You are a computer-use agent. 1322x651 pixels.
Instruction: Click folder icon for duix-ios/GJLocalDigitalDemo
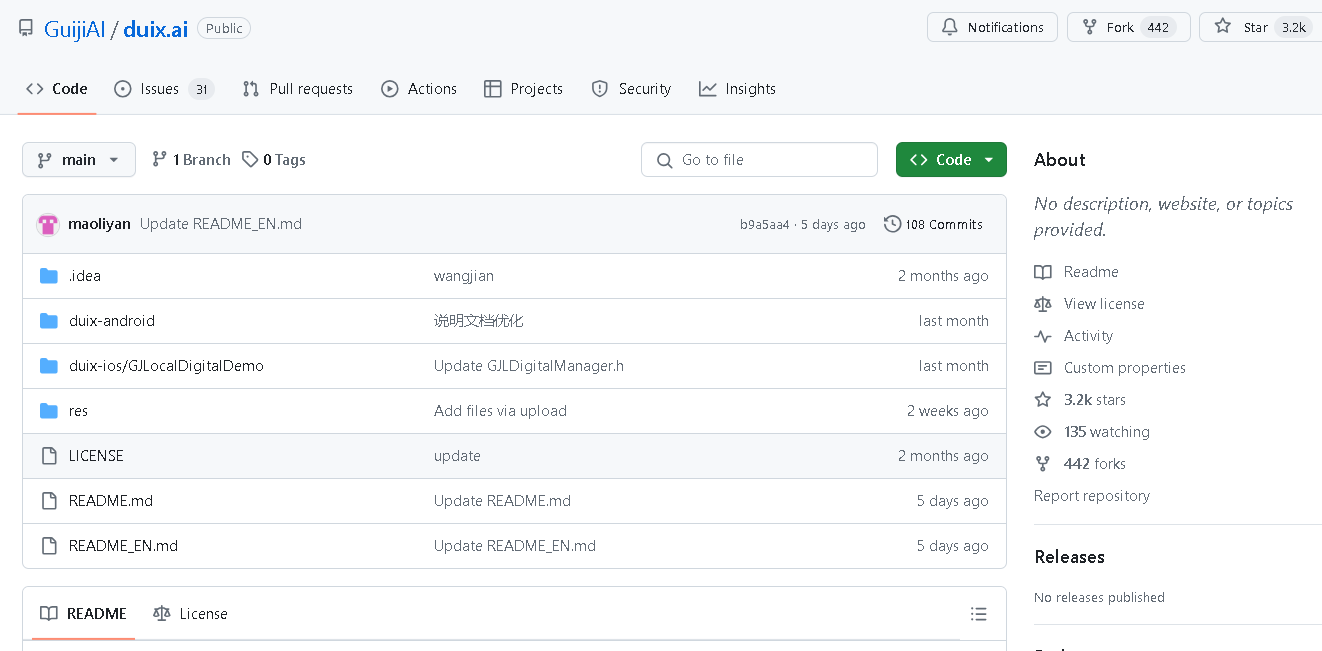click(x=49, y=366)
